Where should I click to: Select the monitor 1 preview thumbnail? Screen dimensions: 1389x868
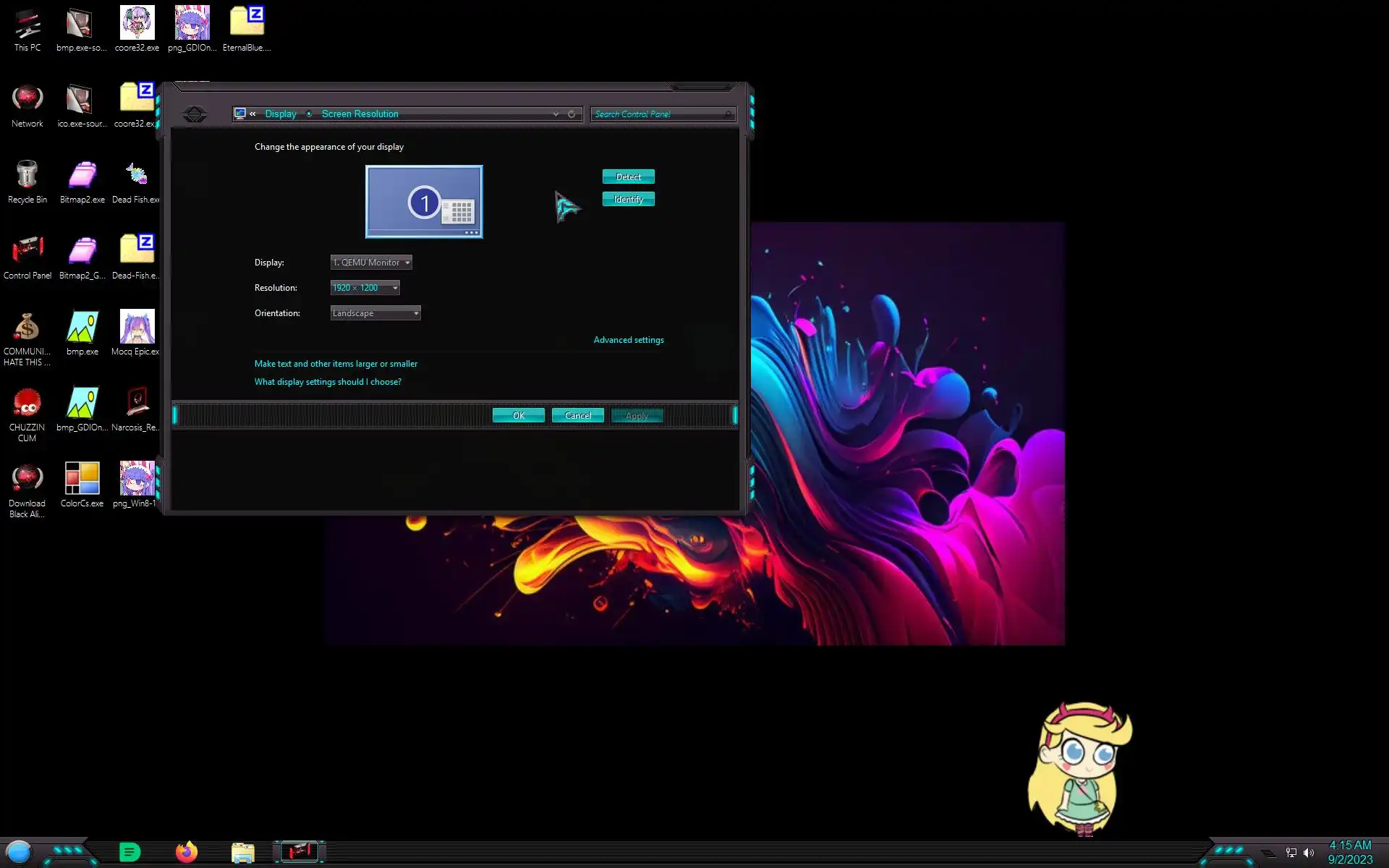tap(424, 202)
